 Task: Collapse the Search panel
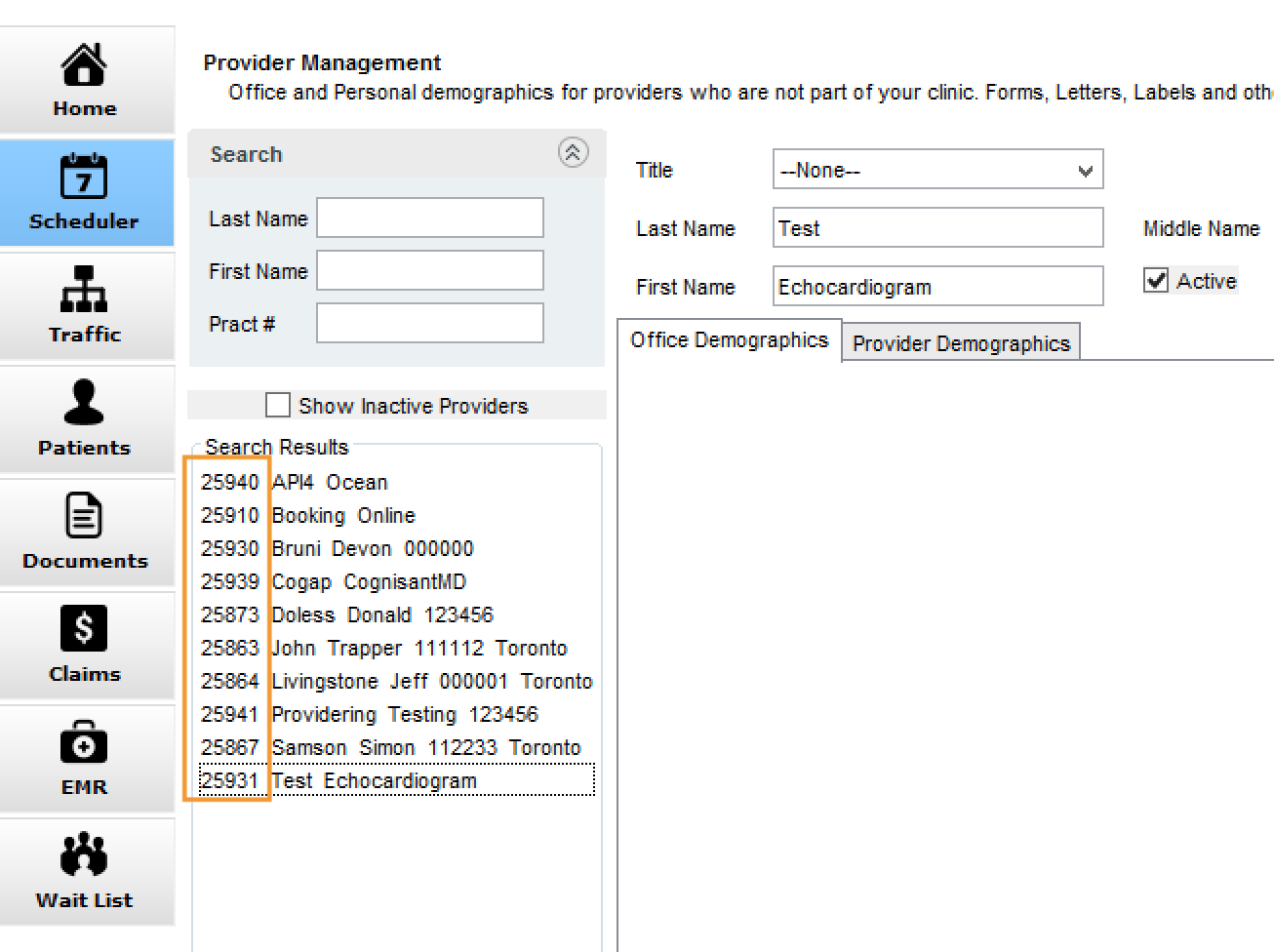[573, 152]
